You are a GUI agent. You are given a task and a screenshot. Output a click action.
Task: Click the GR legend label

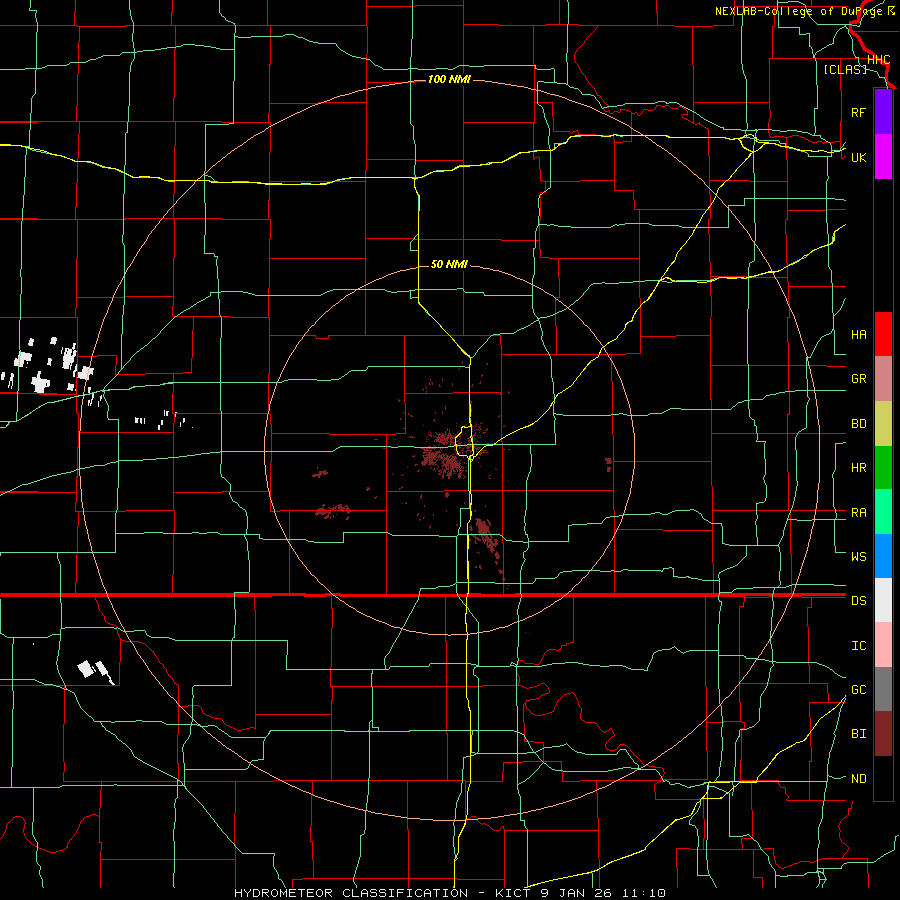(x=858, y=379)
